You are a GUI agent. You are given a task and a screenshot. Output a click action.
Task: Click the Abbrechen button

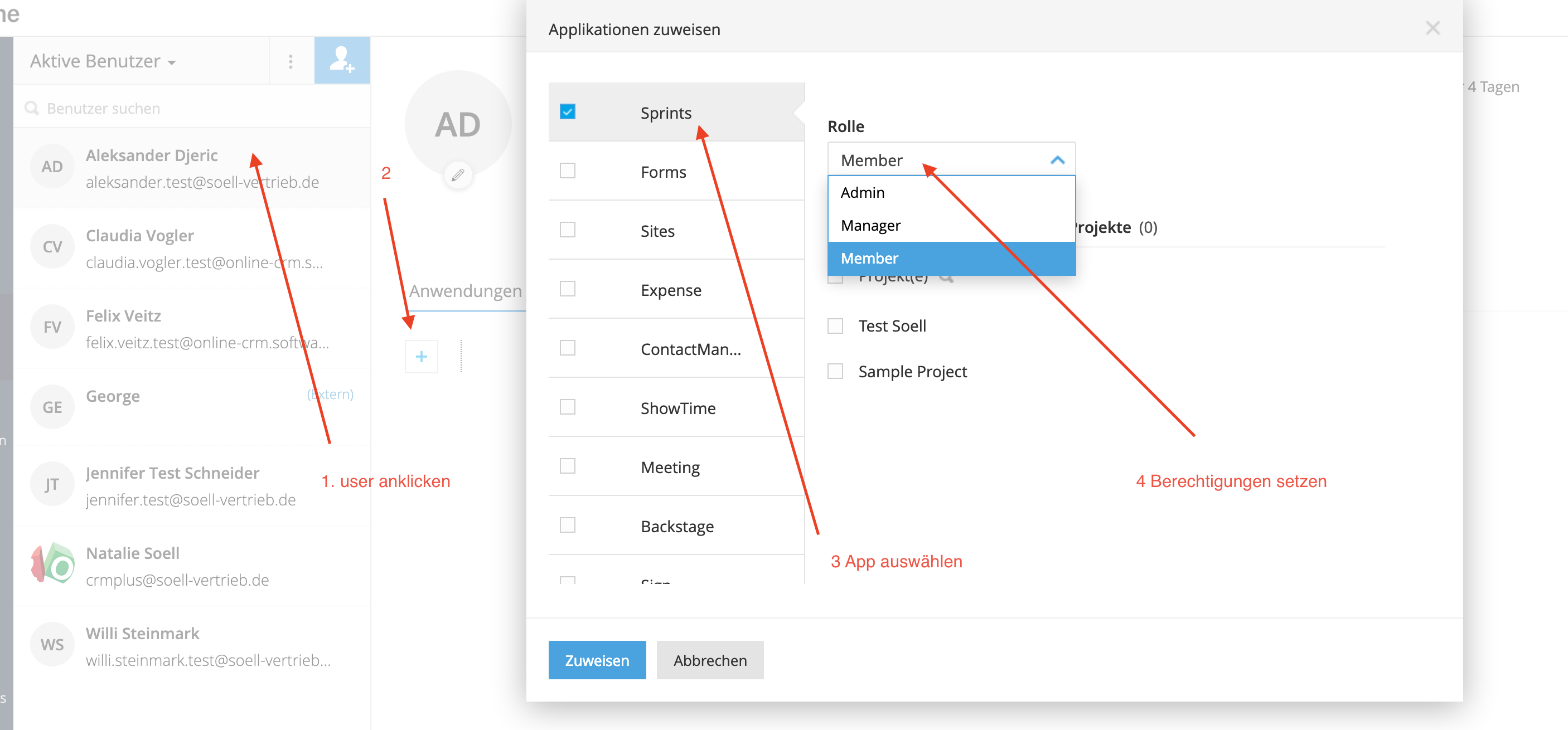(710, 660)
